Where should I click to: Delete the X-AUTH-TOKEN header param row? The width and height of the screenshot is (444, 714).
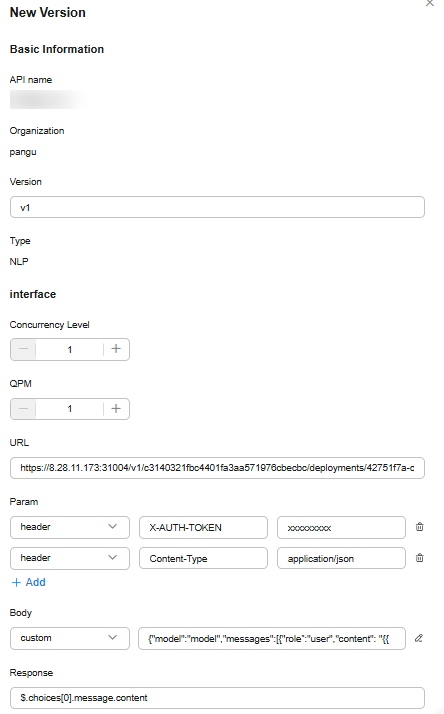tap(419, 527)
